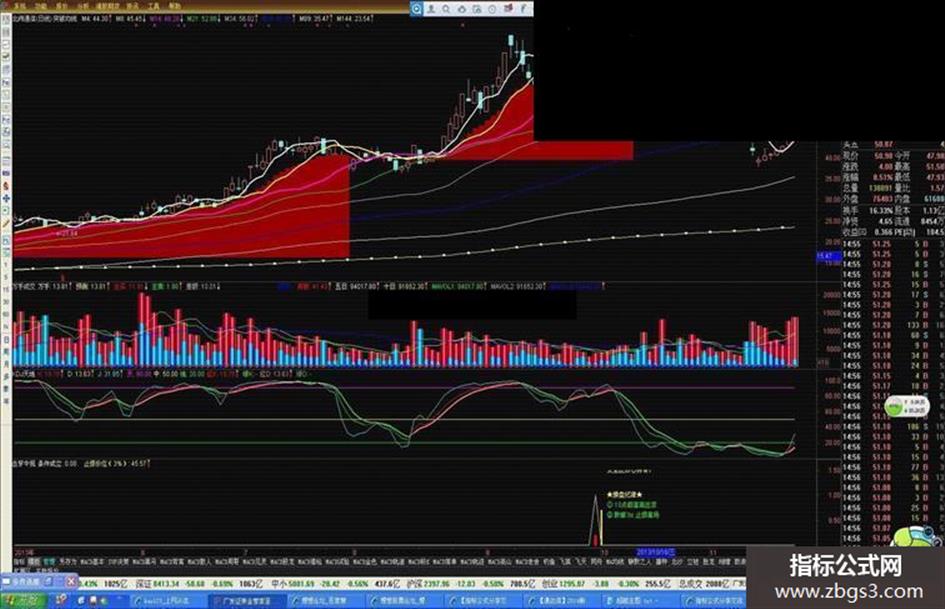Open the 帮助 menu
Screen dimensions: 945x609
pos(174,5)
